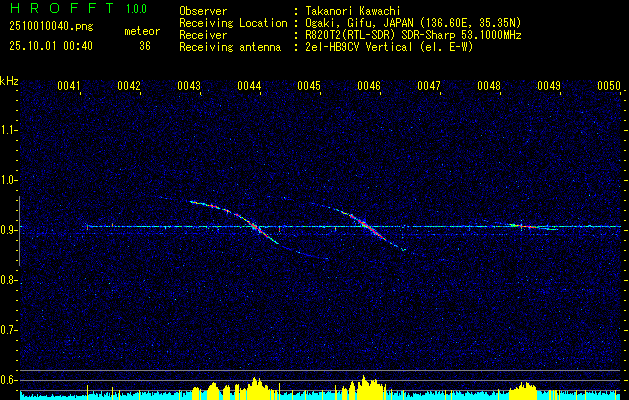This screenshot has width=629, height=400.
Task: Click the kHz axis unit label
Action: (9, 81)
